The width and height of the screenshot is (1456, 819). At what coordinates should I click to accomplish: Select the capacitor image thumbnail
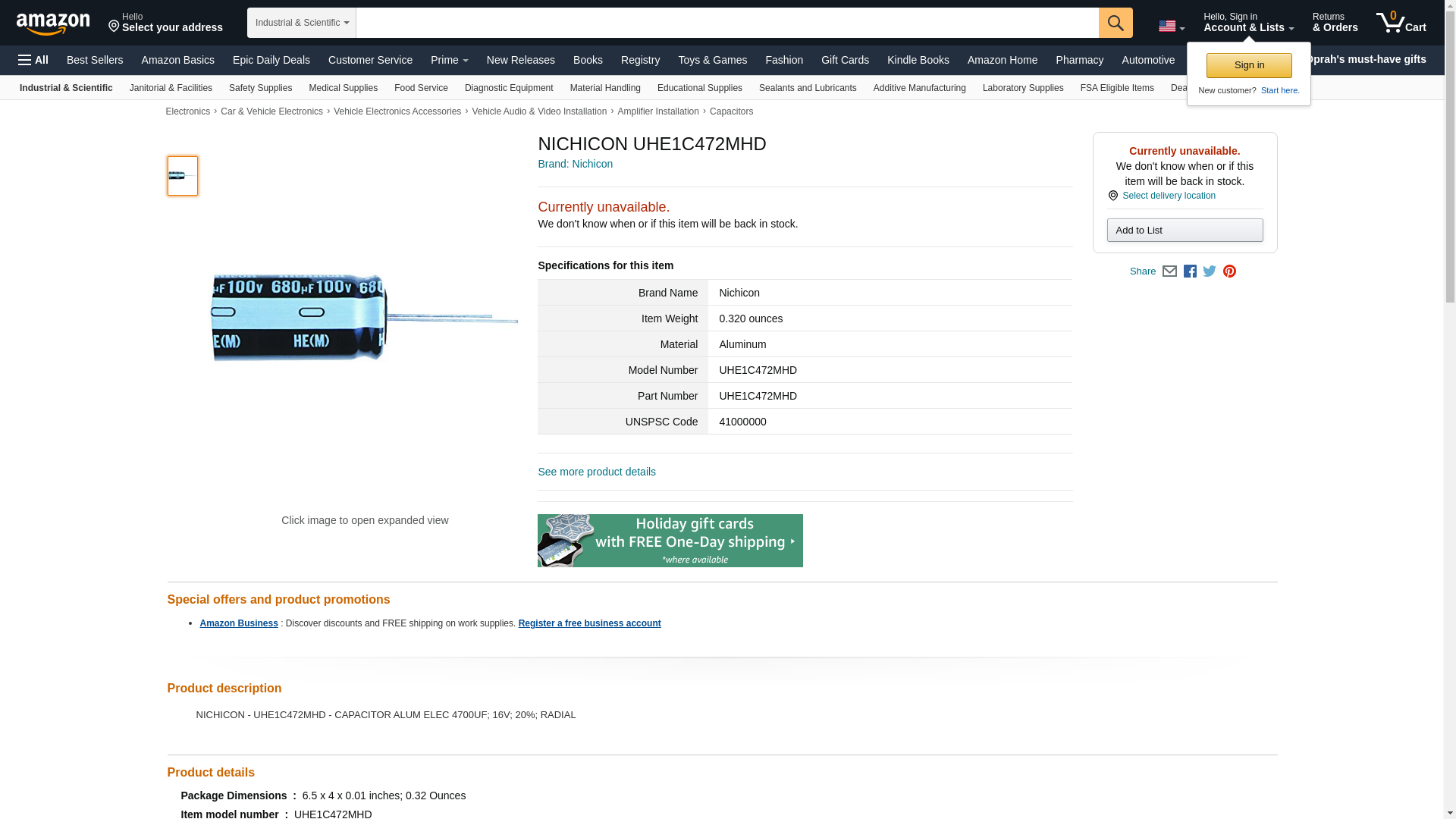pyautogui.click(x=182, y=176)
